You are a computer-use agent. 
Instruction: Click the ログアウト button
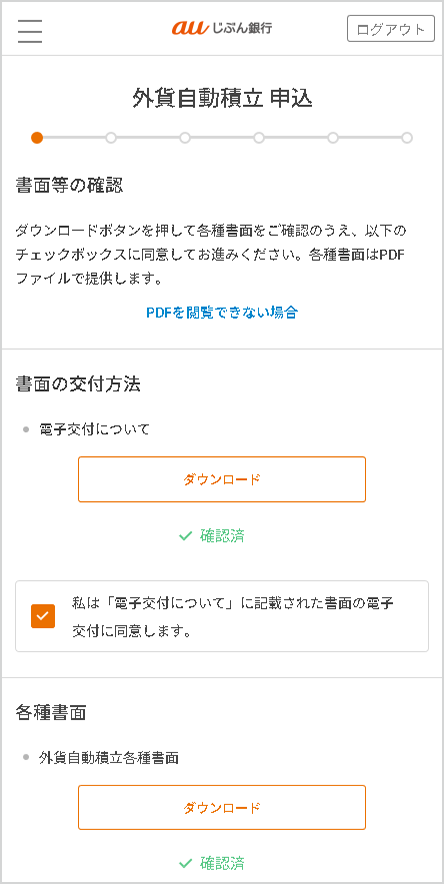point(390,29)
